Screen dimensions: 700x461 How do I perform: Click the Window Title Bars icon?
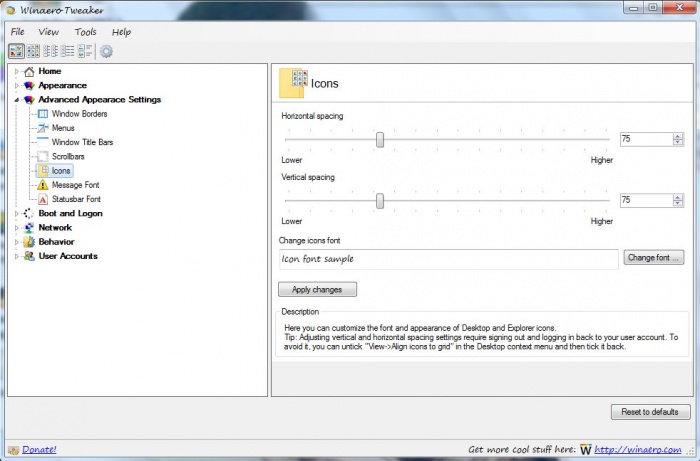[43, 142]
